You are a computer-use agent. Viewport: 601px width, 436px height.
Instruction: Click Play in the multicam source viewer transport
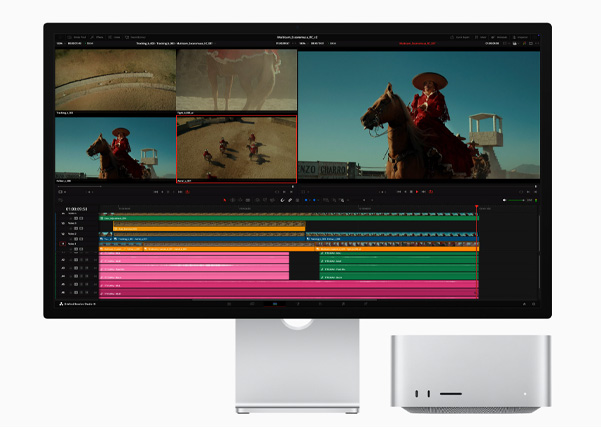pyautogui.click(x=174, y=192)
